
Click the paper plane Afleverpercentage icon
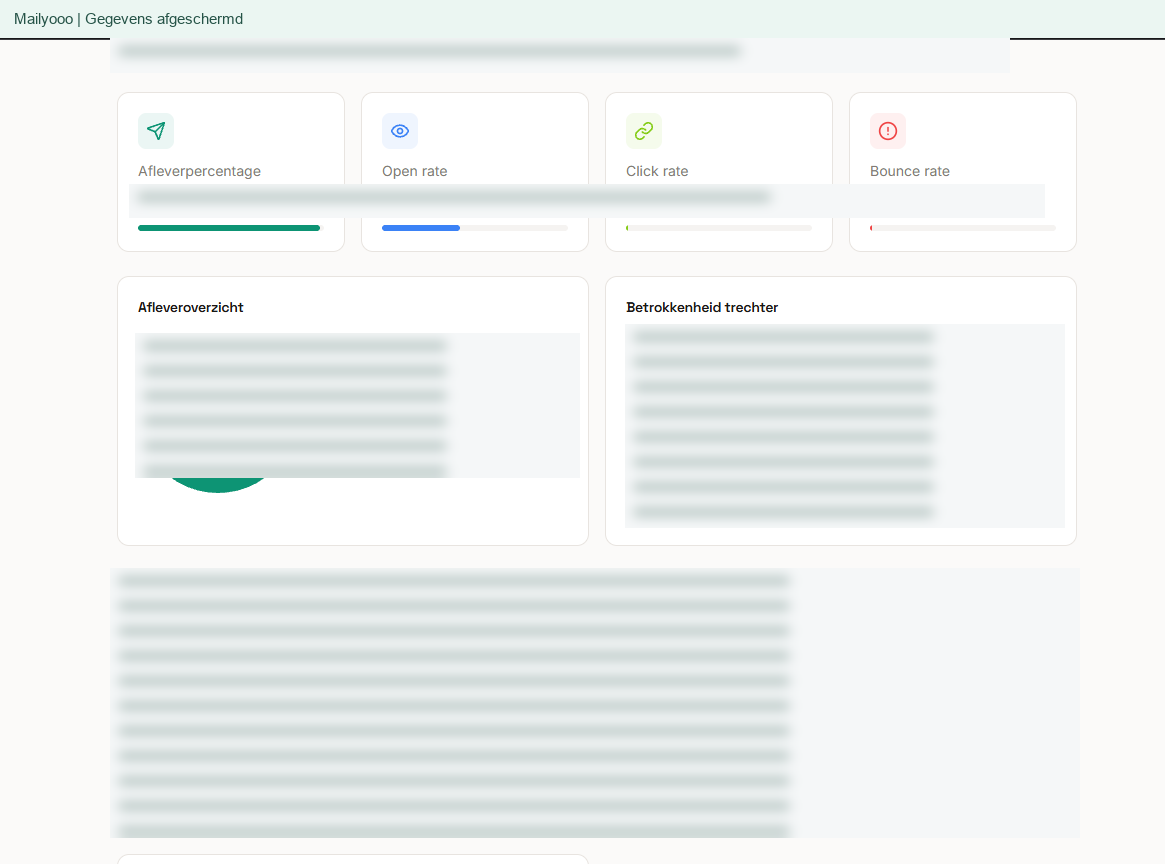pyautogui.click(x=156, y=131)
